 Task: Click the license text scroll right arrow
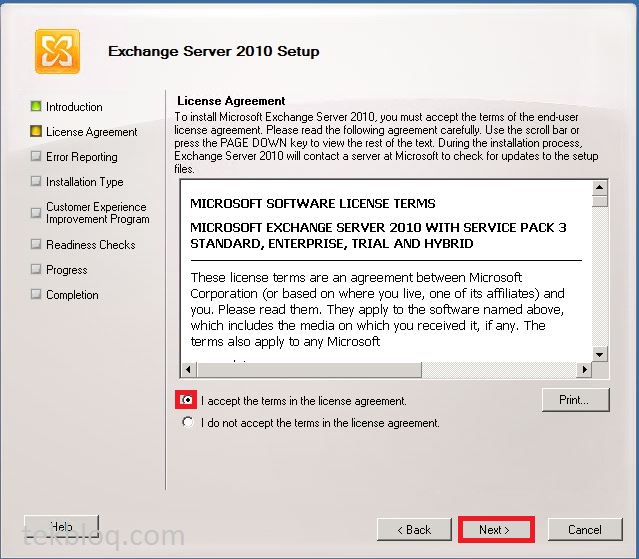(x=584, y=370)
